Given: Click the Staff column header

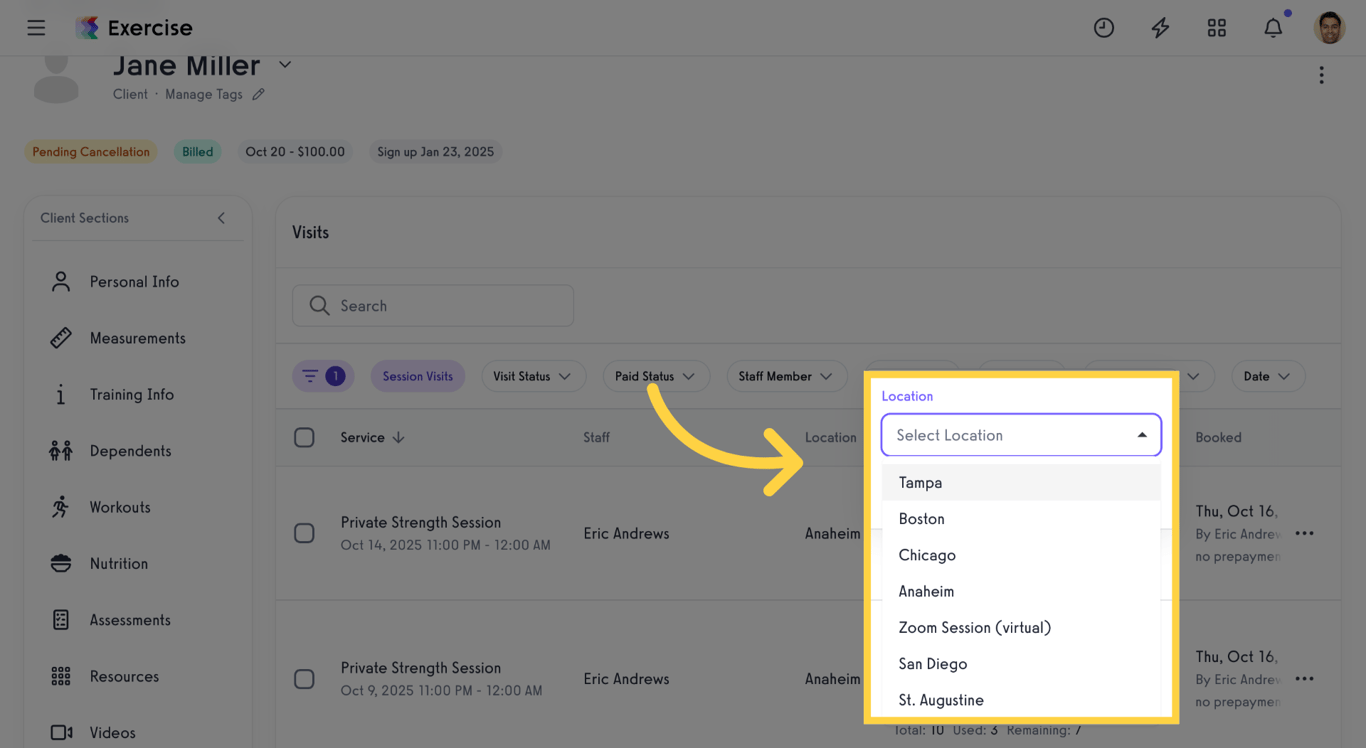Looking at the screenshot, I should 597,438.
